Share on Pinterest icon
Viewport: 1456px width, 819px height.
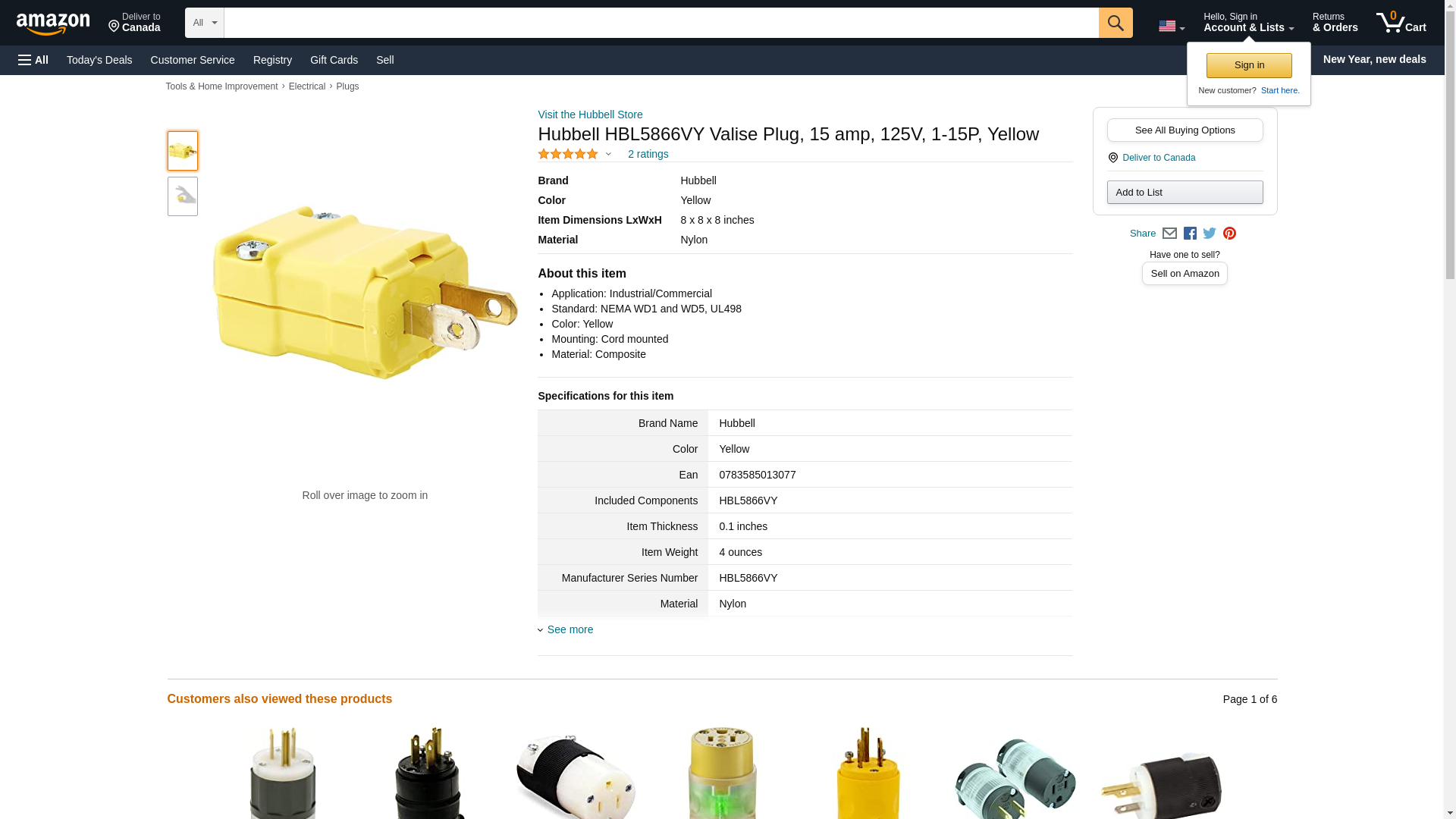[1229, 234]
